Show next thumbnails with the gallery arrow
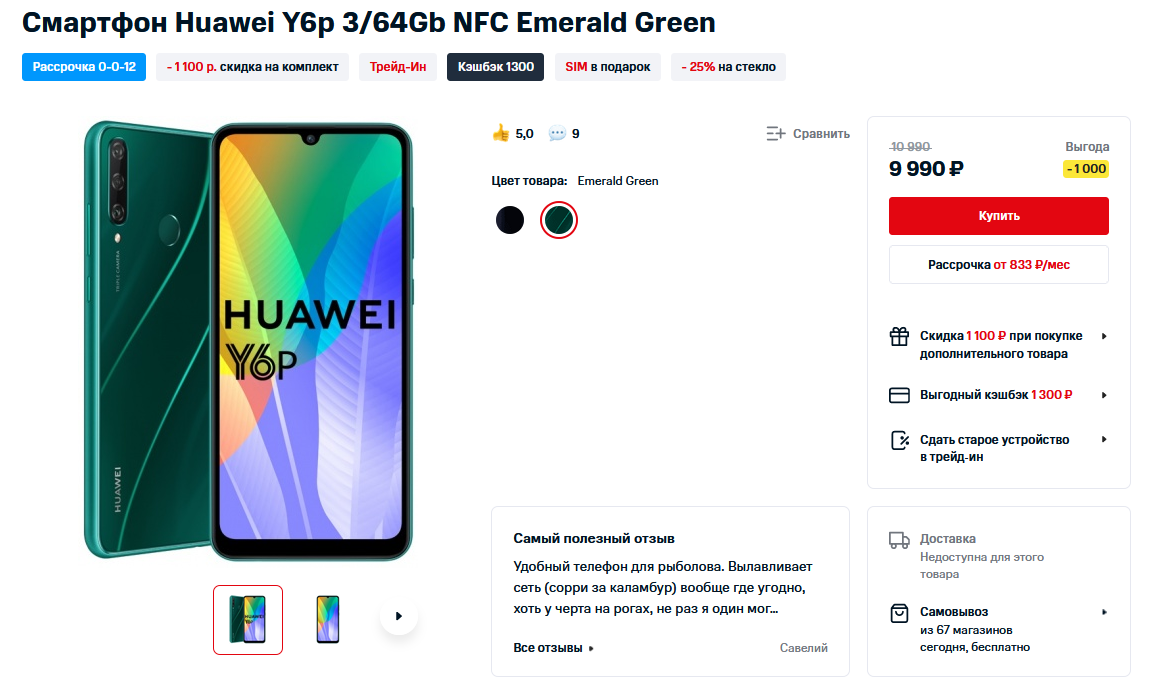Image resolution: width=1149 pixels, height=691 pixels. coord(399,616)
